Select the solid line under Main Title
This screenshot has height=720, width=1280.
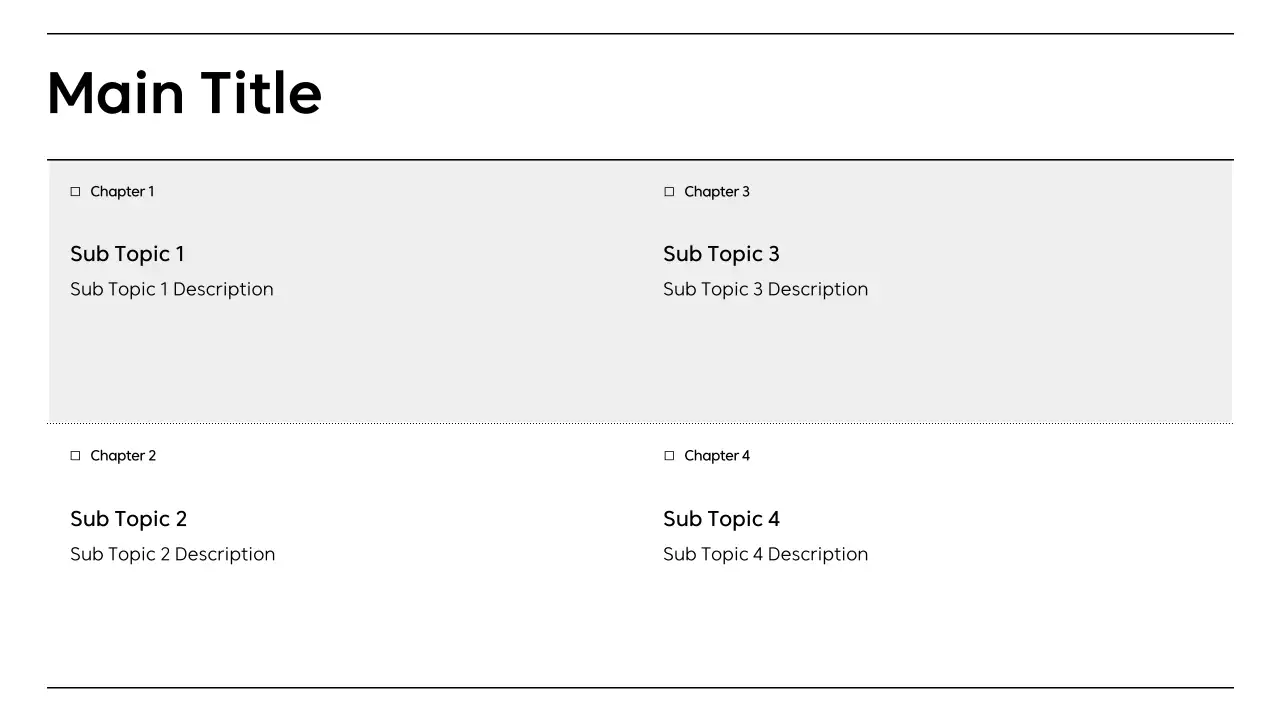click(640, 159)
